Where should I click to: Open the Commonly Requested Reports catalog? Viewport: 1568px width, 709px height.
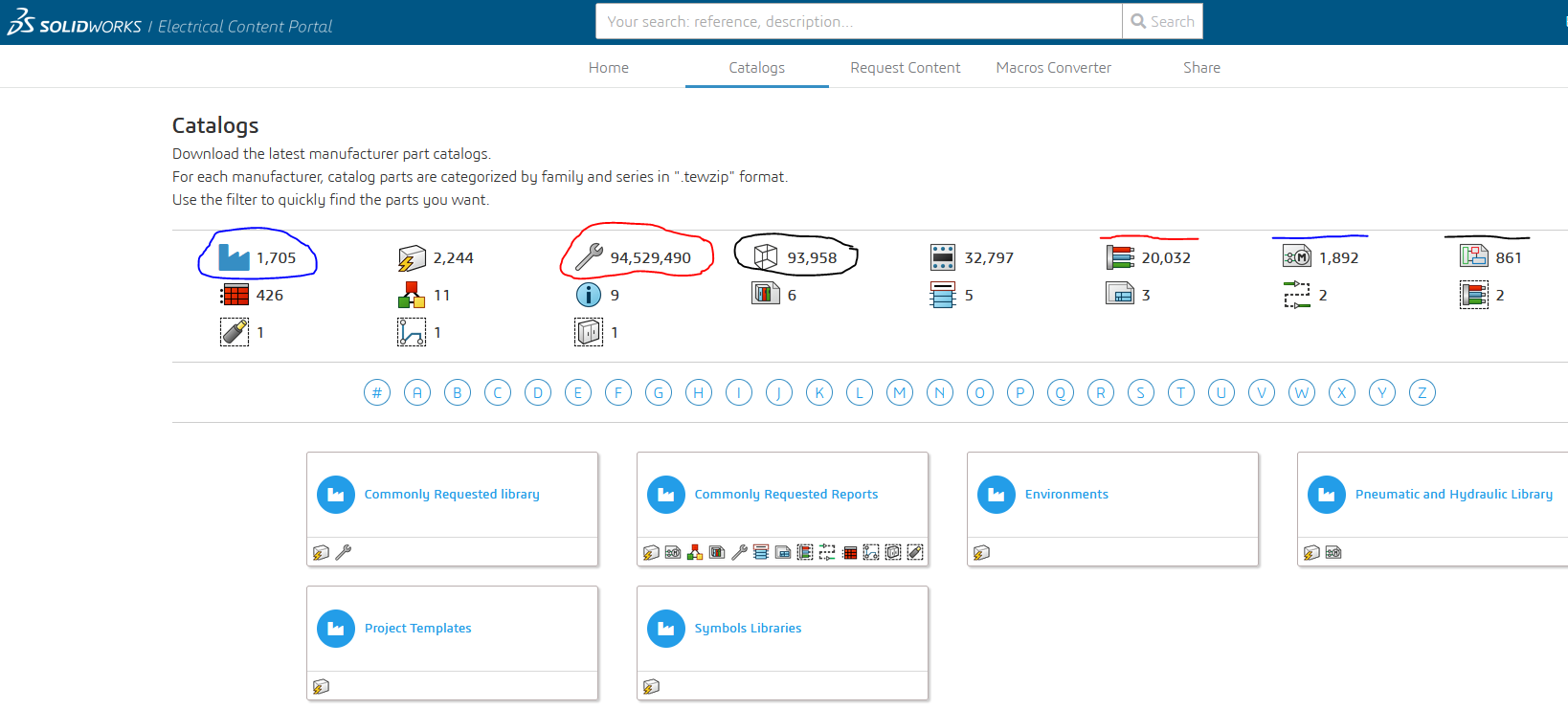(785, 495)
